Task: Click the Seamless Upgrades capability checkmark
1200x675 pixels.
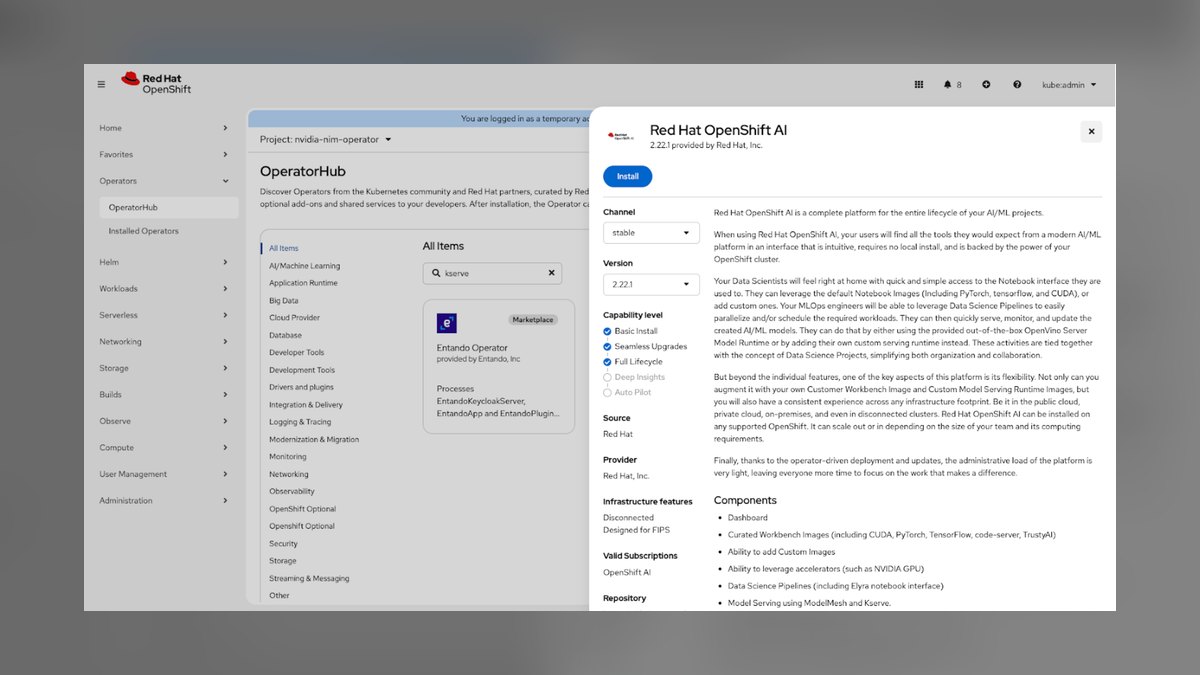Action: (607, 346)
